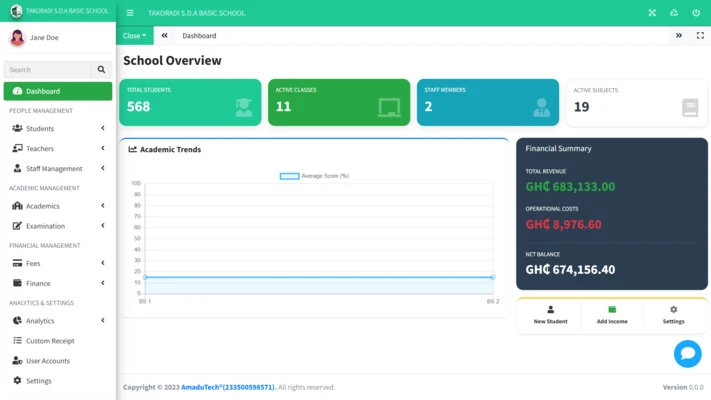Click the person icon on Staff Members card
This screenshot has height=400, width=711.
(x=541, y=107)
